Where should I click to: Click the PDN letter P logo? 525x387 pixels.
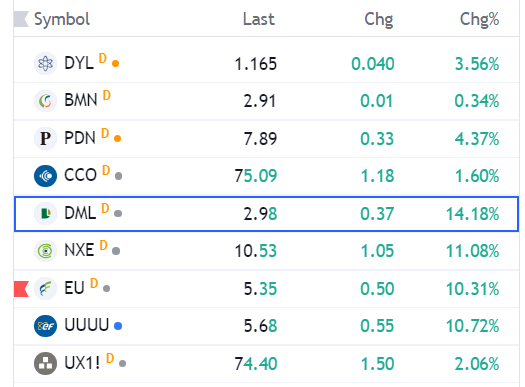coord(45,138)
